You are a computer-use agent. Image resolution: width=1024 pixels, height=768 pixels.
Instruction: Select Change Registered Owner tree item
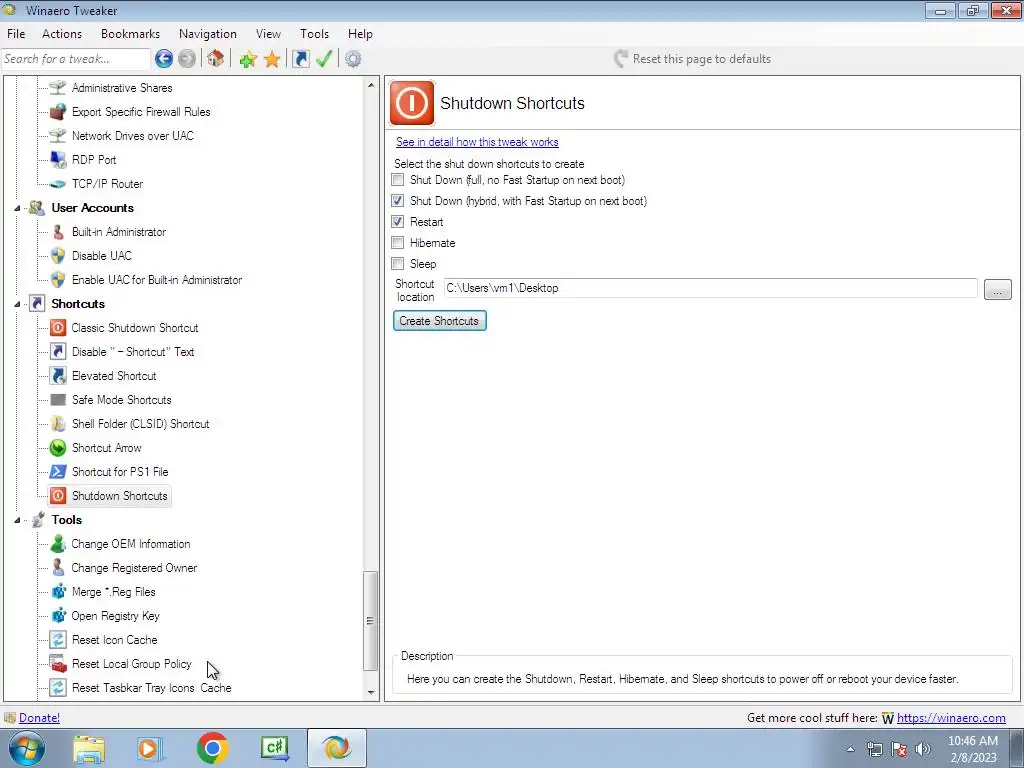click(x=134, y=568)
